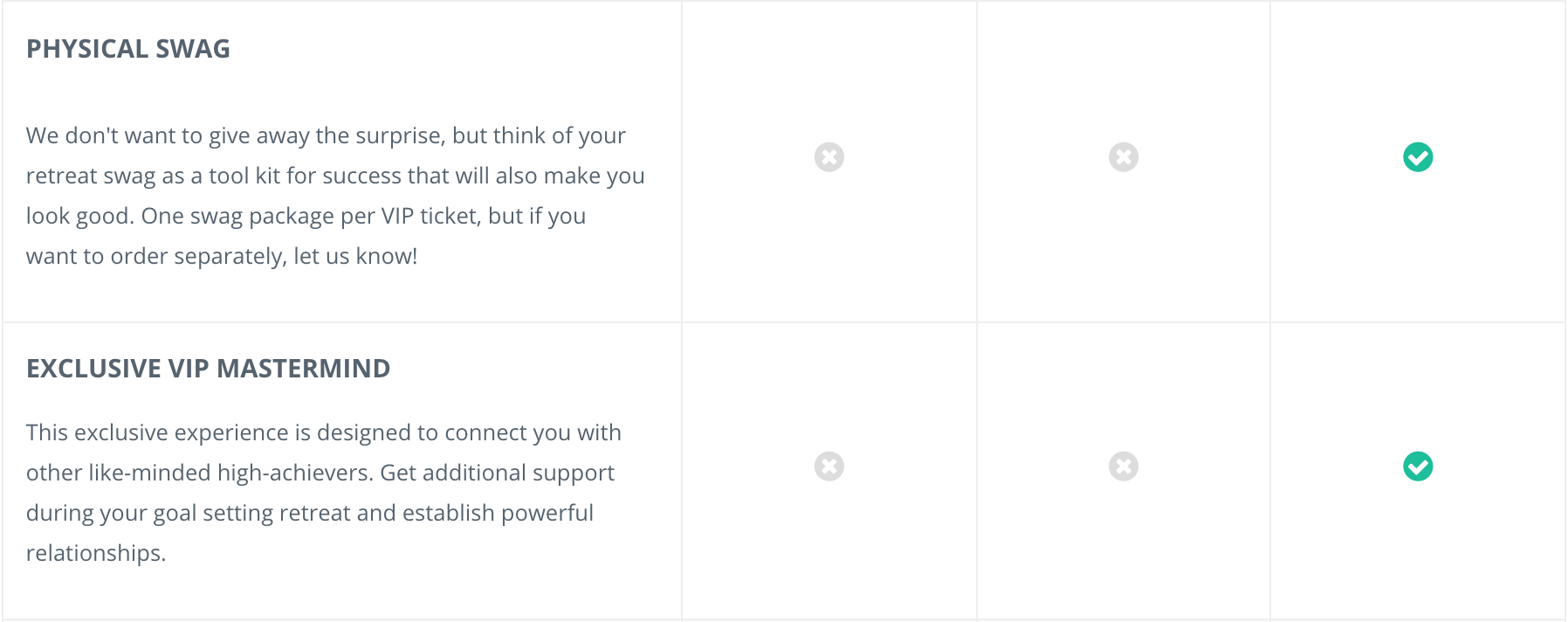Click the PHYSICAL SWAG heading
This screenshot has width=1568, height=622.
pos(128,49)
